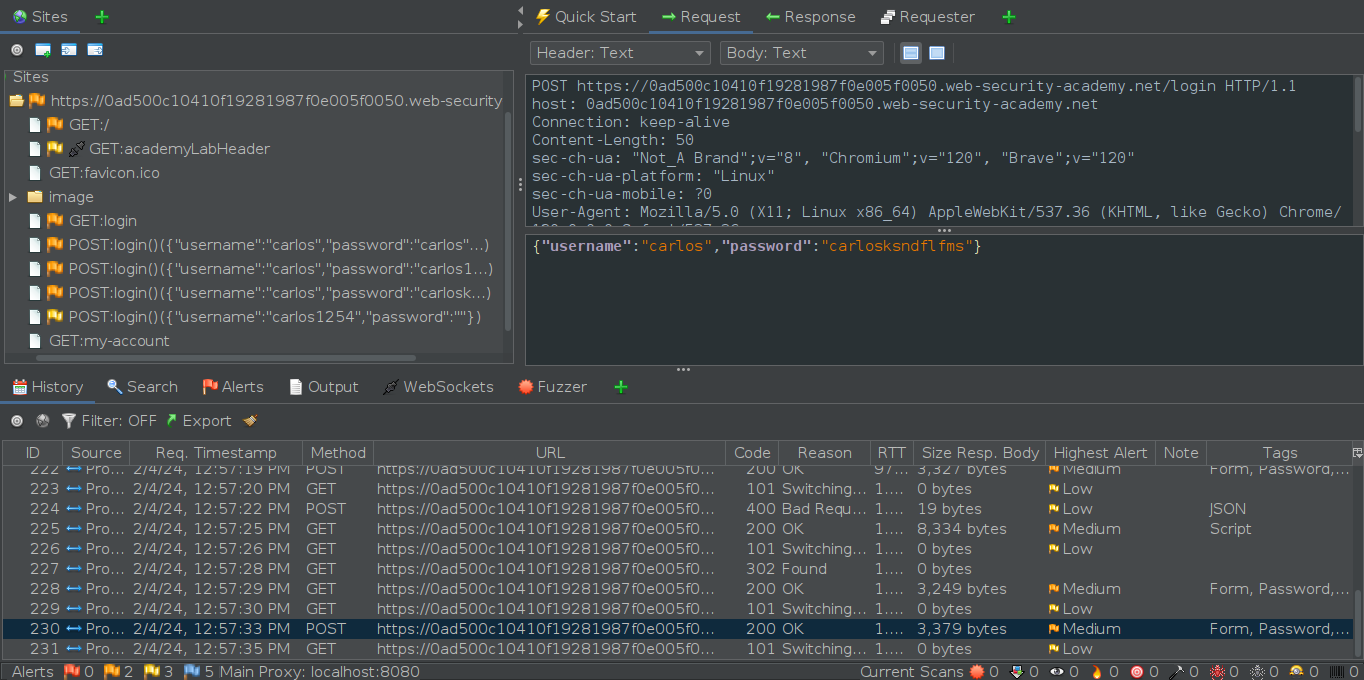Add a new tab with the green plus beside Requester
This screenshot has height=680, width=1364.
point(1008,17)
